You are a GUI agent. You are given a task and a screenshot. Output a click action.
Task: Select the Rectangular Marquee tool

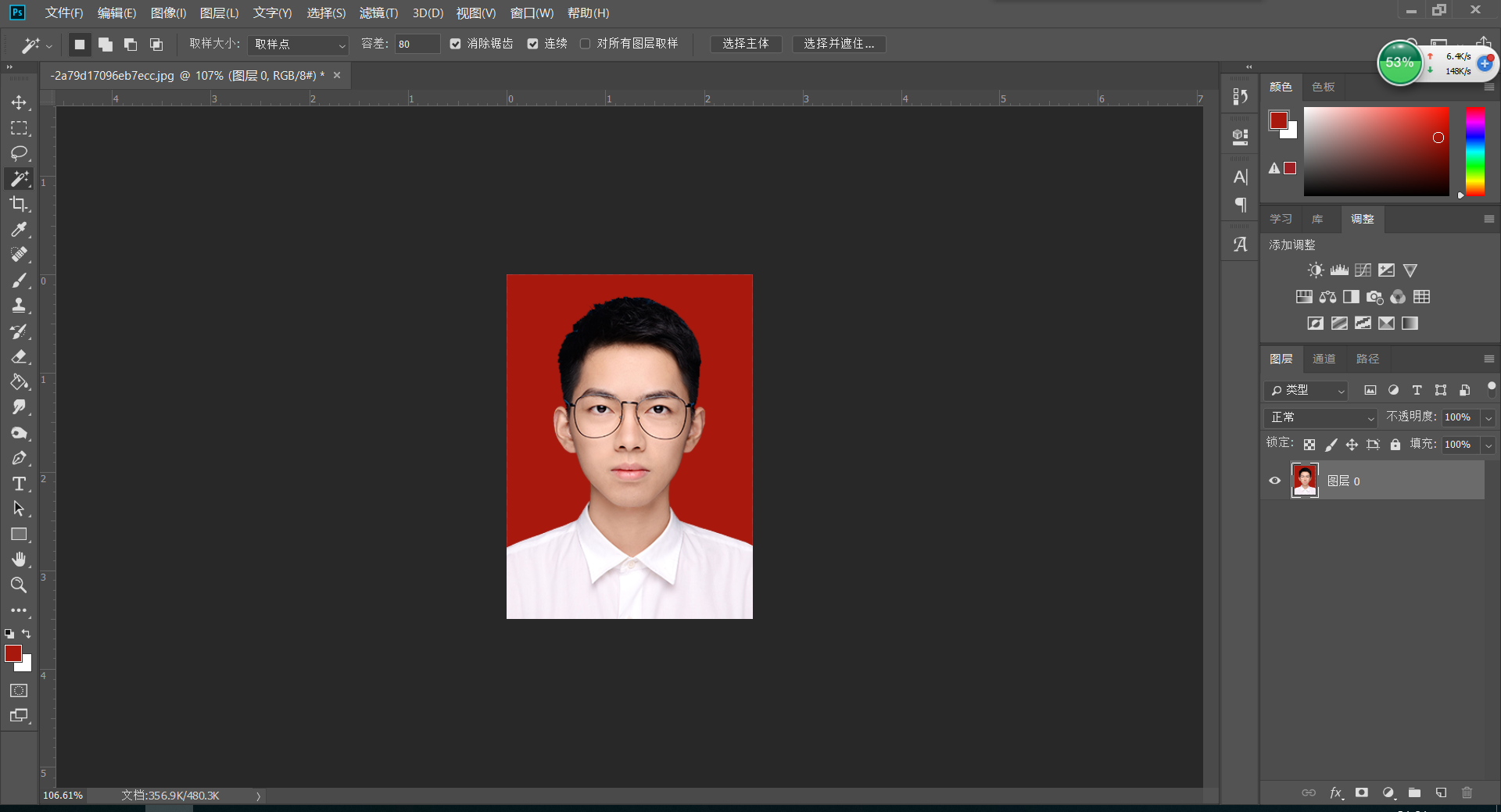pos(19,128)
